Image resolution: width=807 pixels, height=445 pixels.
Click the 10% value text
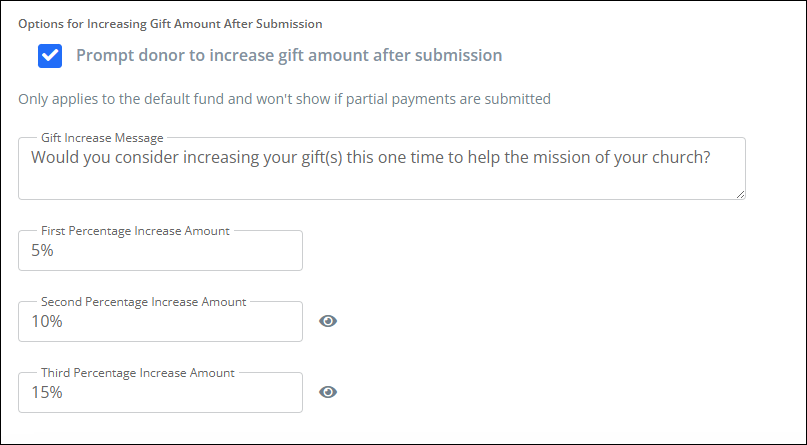(46, 322)
